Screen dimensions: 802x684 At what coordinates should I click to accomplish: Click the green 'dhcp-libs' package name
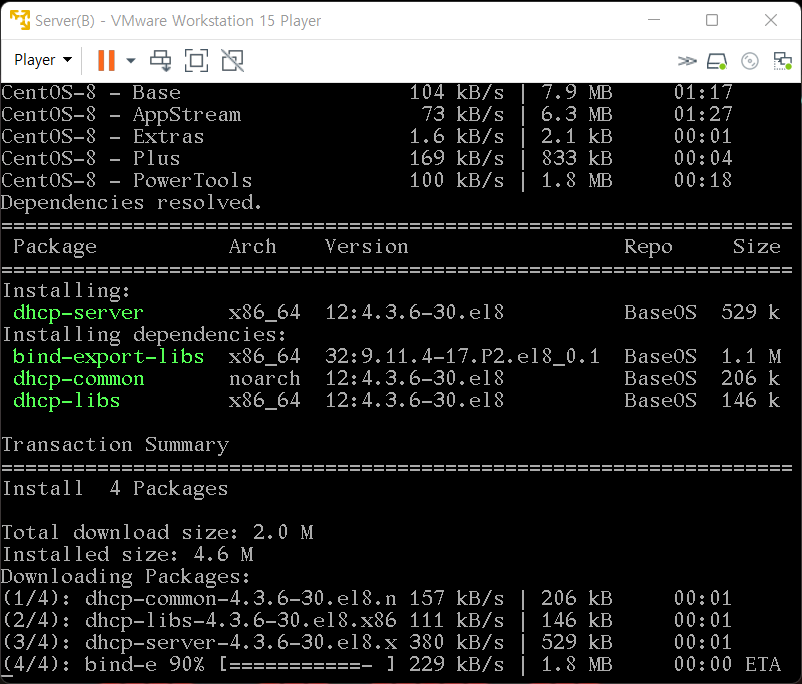pos(66,401)
